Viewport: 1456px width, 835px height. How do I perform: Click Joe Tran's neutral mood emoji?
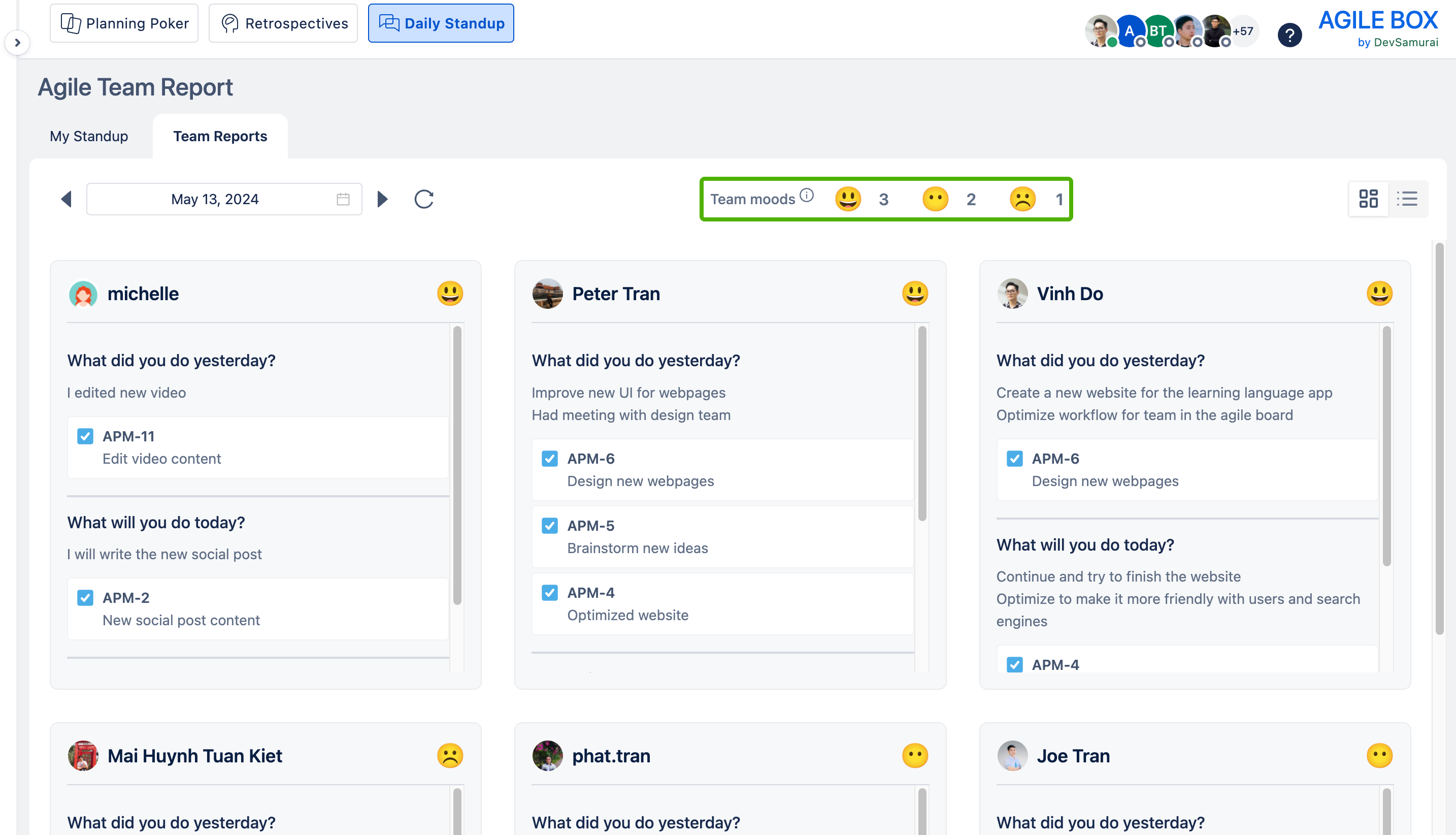pyautogui.click(x=1379, y=756)
